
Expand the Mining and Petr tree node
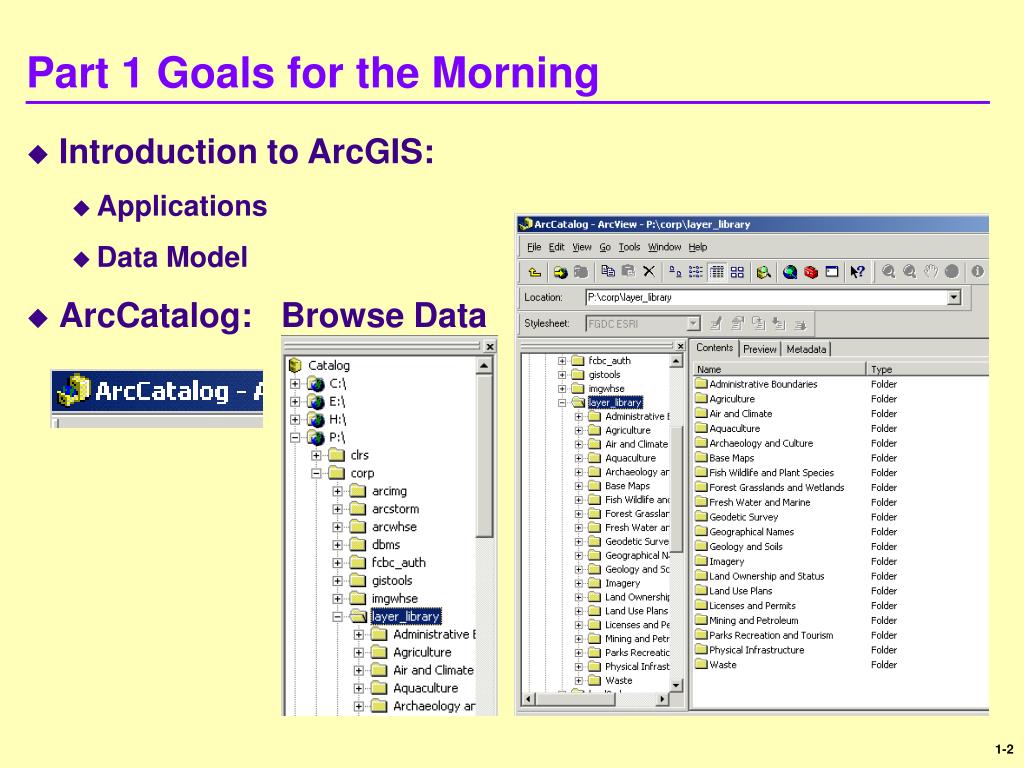coord(579,639)
